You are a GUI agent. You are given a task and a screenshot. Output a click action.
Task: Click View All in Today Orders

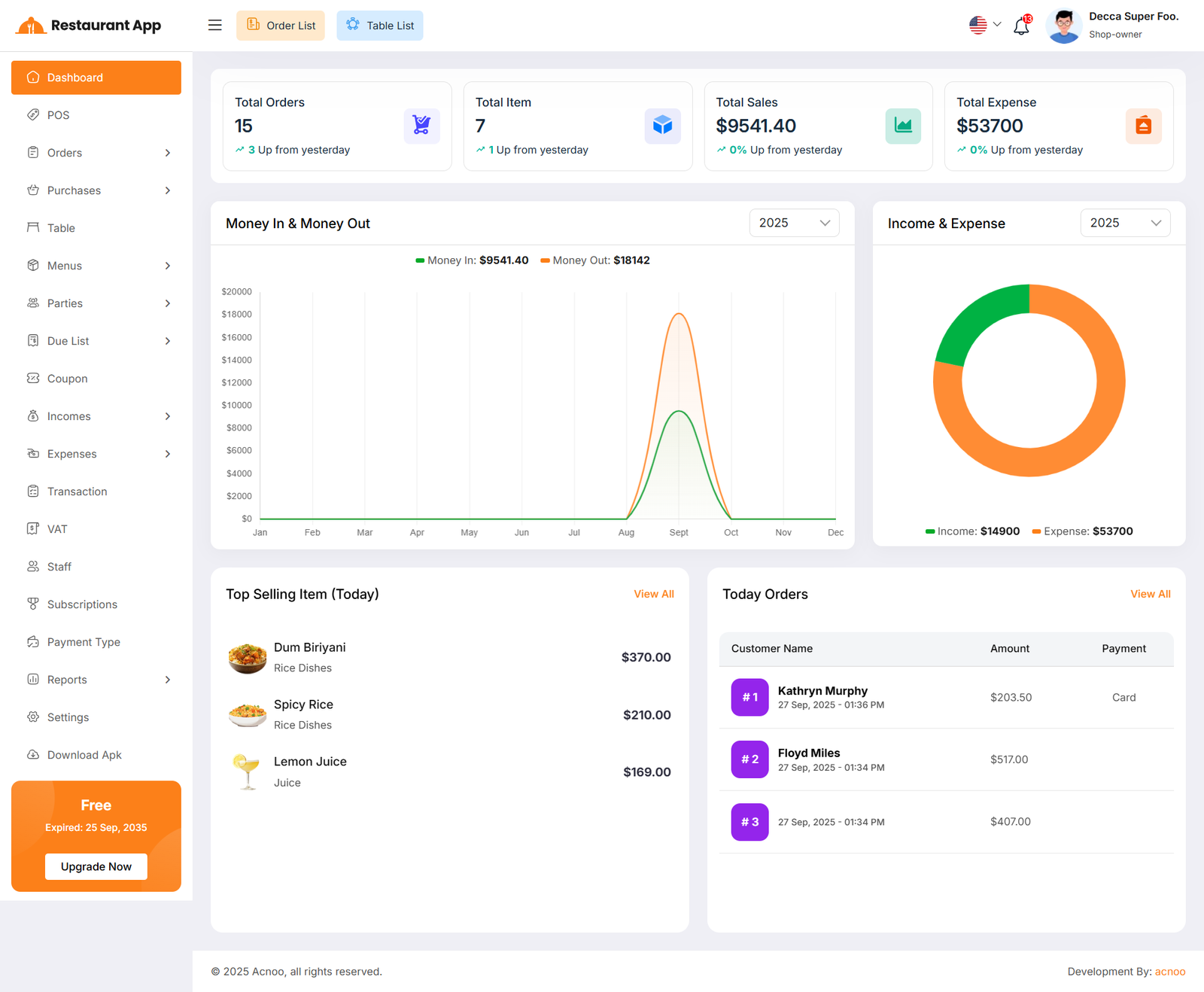(x=1150, y=594)
